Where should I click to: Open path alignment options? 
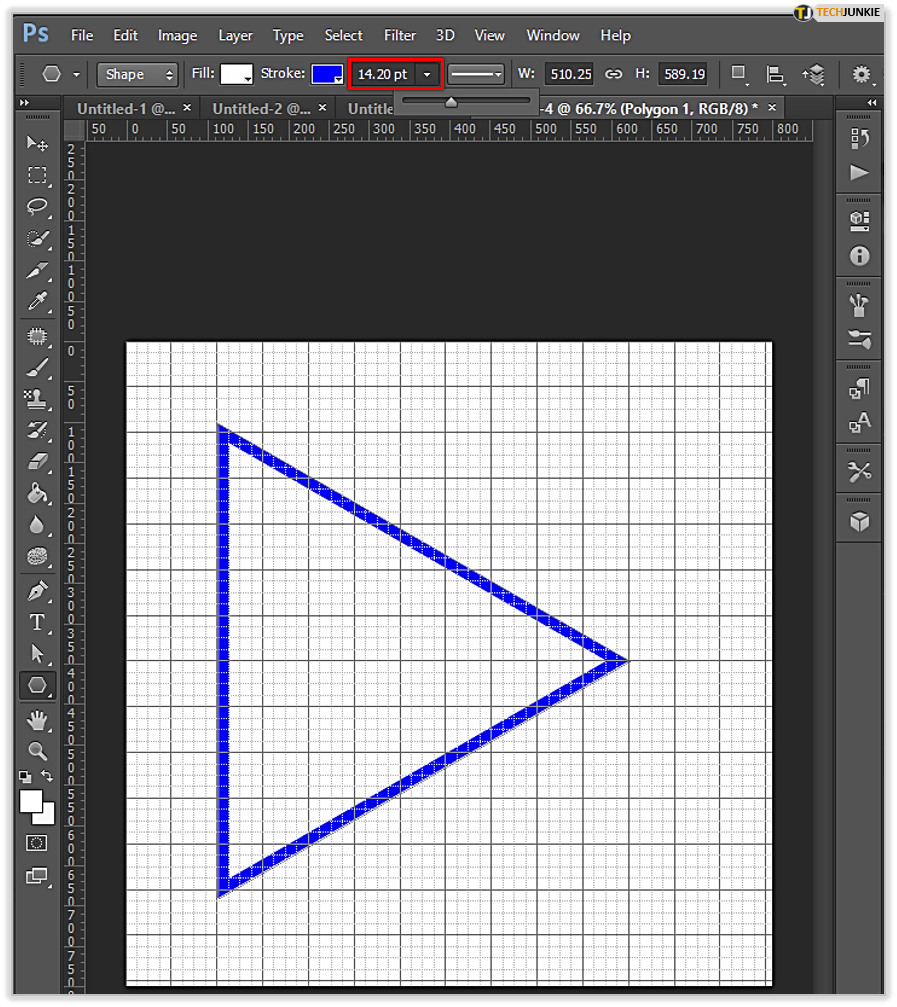click(x=776, y=74)
